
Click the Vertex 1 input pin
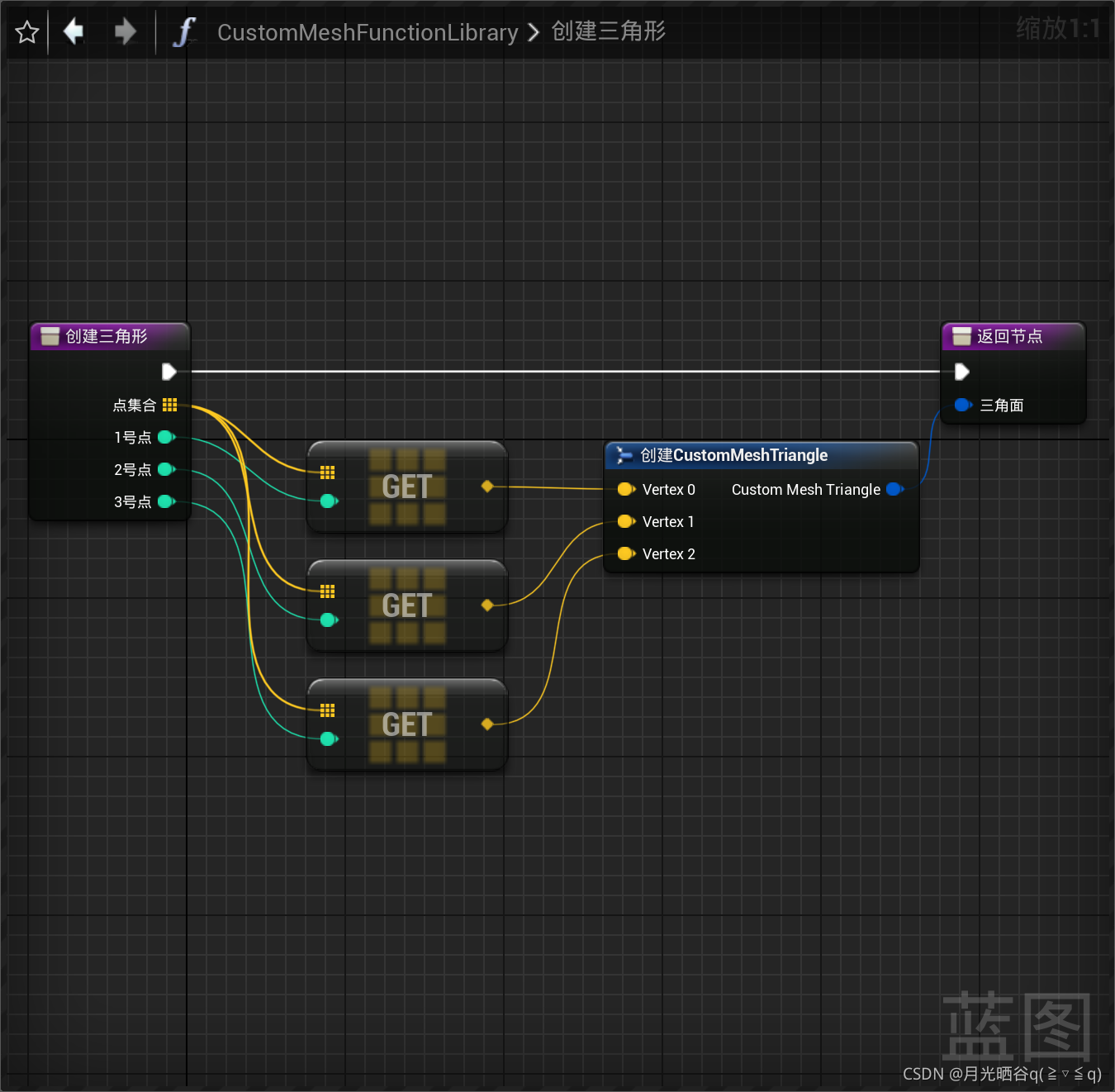point(625,521)
